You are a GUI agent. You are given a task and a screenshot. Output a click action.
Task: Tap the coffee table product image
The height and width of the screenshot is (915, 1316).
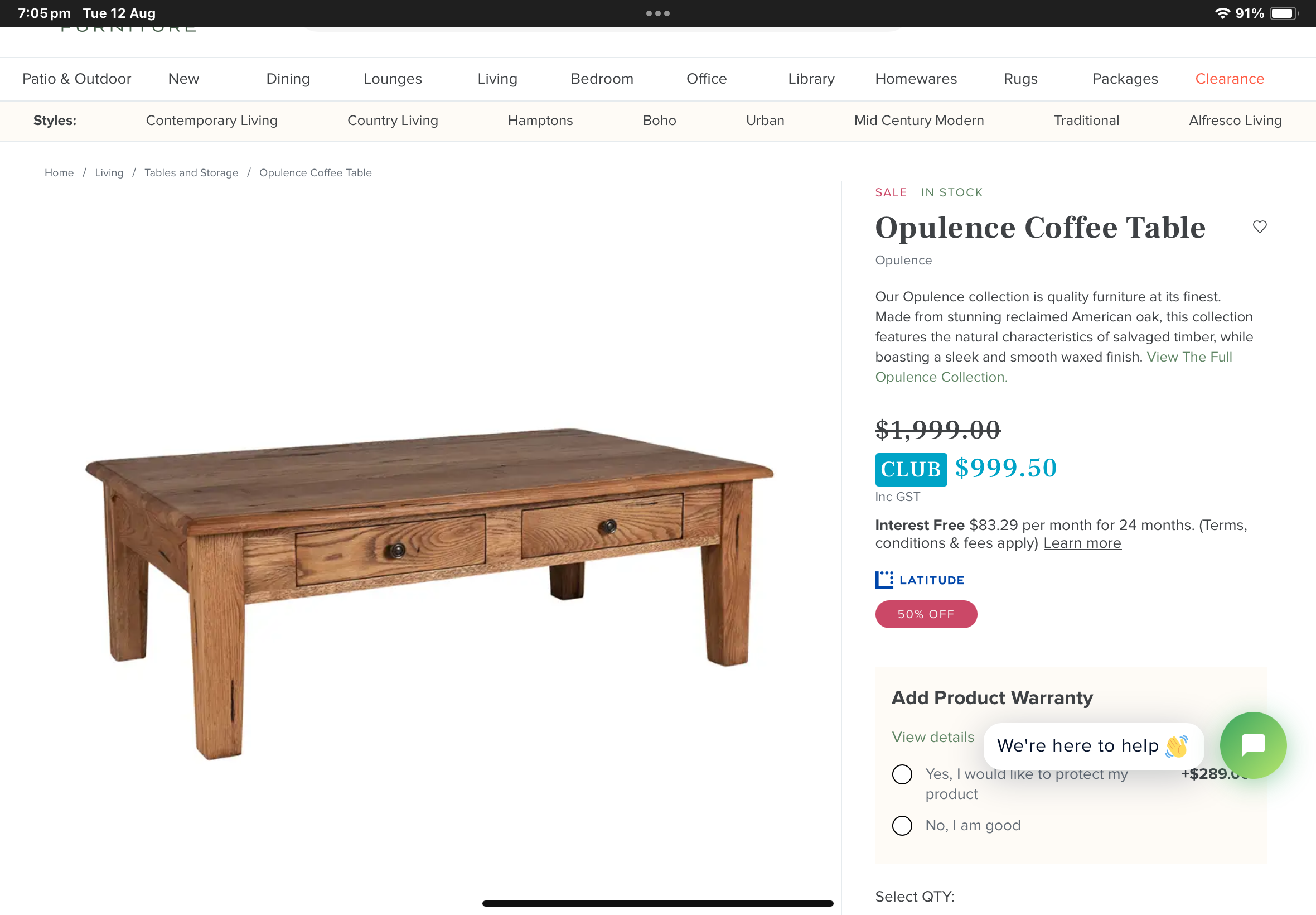(x=430, y=594)
